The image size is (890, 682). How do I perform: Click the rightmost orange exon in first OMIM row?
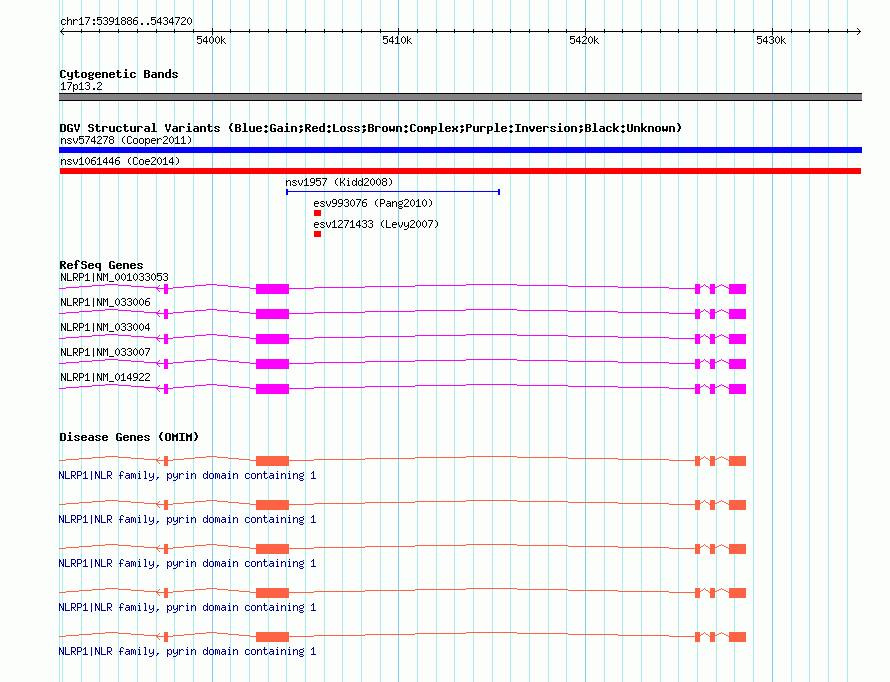tap(737, 461)
